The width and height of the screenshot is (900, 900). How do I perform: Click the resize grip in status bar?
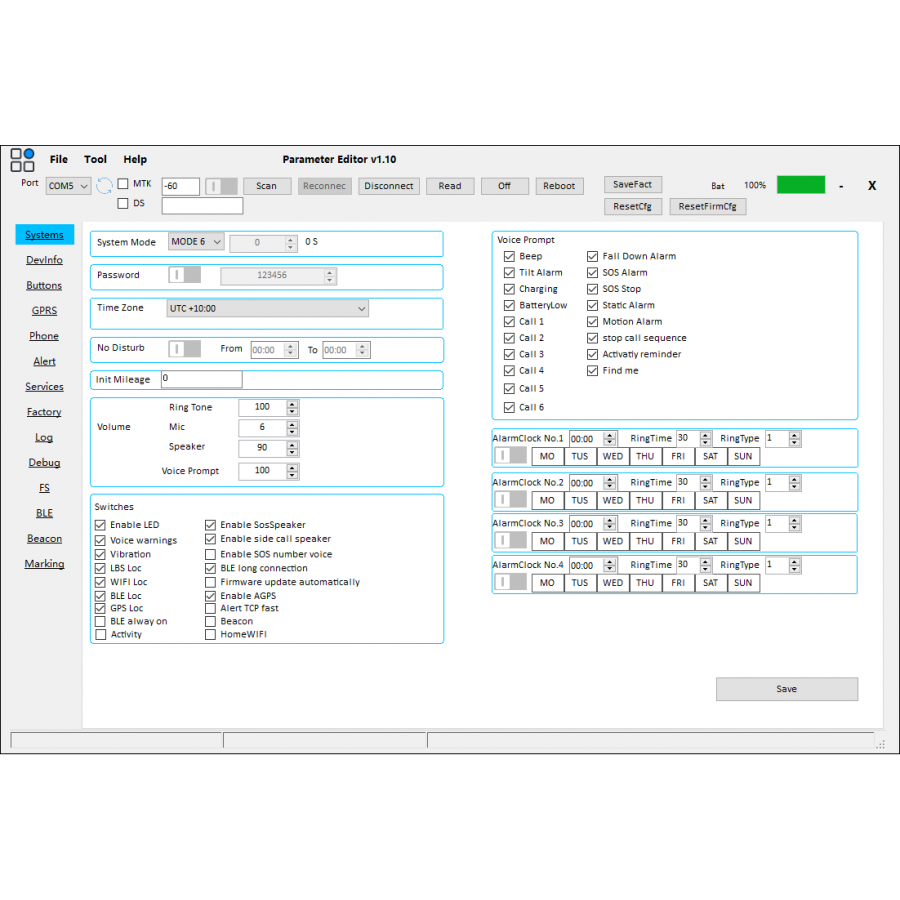coord(880,744)
